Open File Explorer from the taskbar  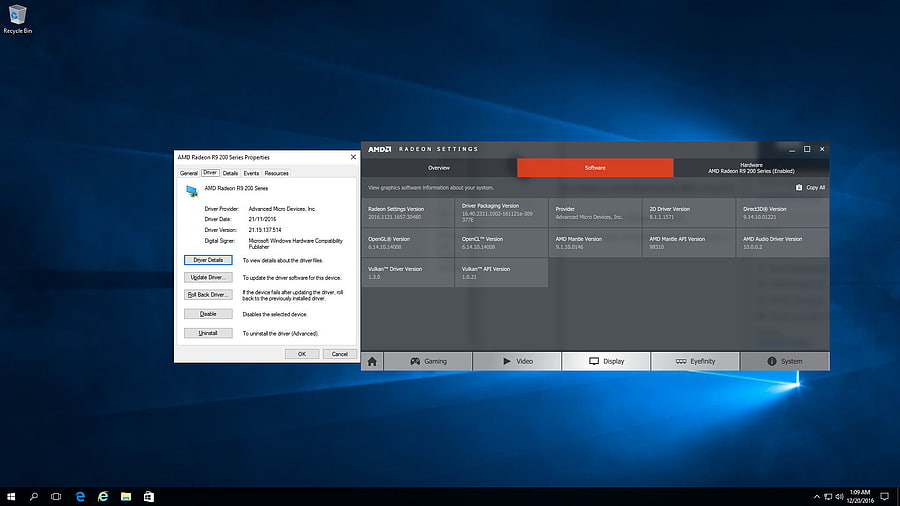coord(126,496)
